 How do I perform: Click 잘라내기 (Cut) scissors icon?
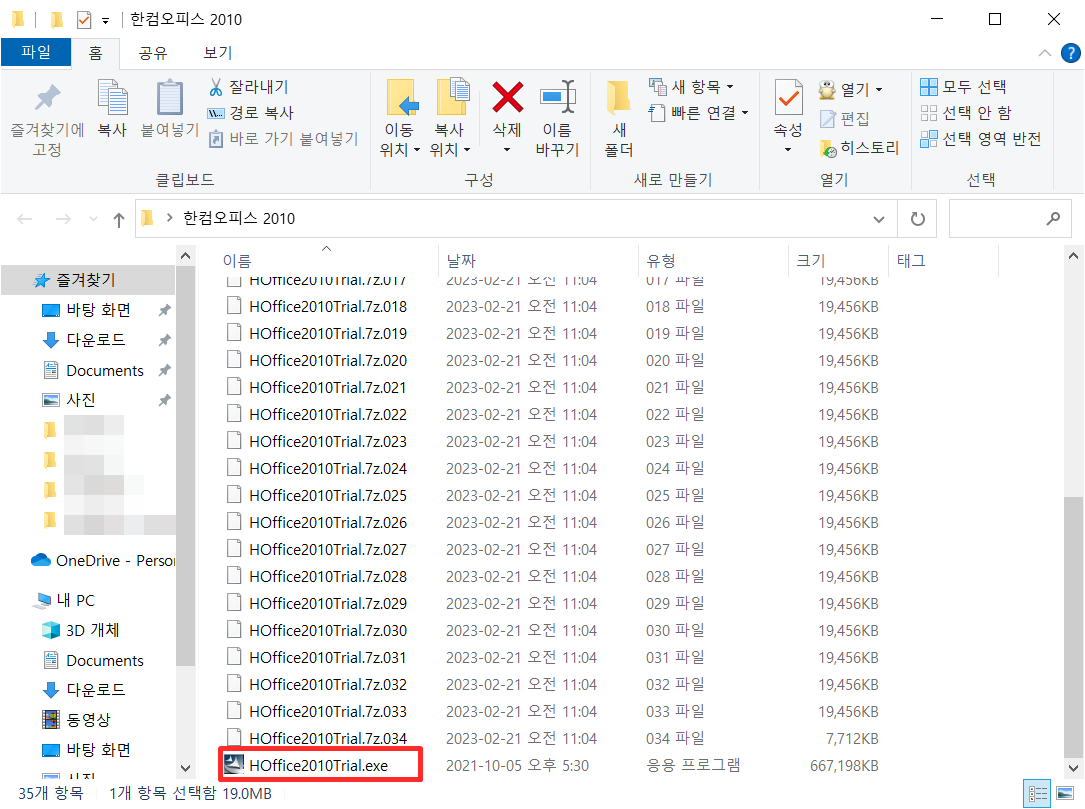point(216,87)
